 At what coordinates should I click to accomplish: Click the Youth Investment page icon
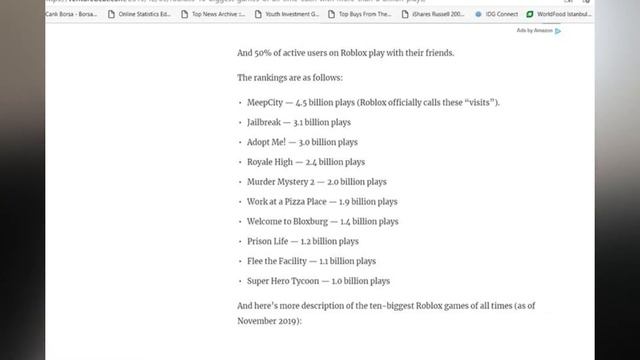click(258, 14)
